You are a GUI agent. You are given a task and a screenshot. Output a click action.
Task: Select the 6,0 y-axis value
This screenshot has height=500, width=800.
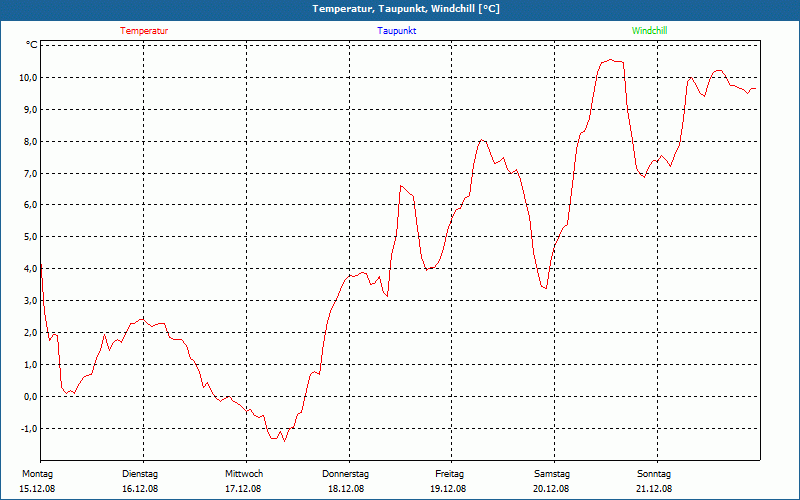[x=31, y=205]
